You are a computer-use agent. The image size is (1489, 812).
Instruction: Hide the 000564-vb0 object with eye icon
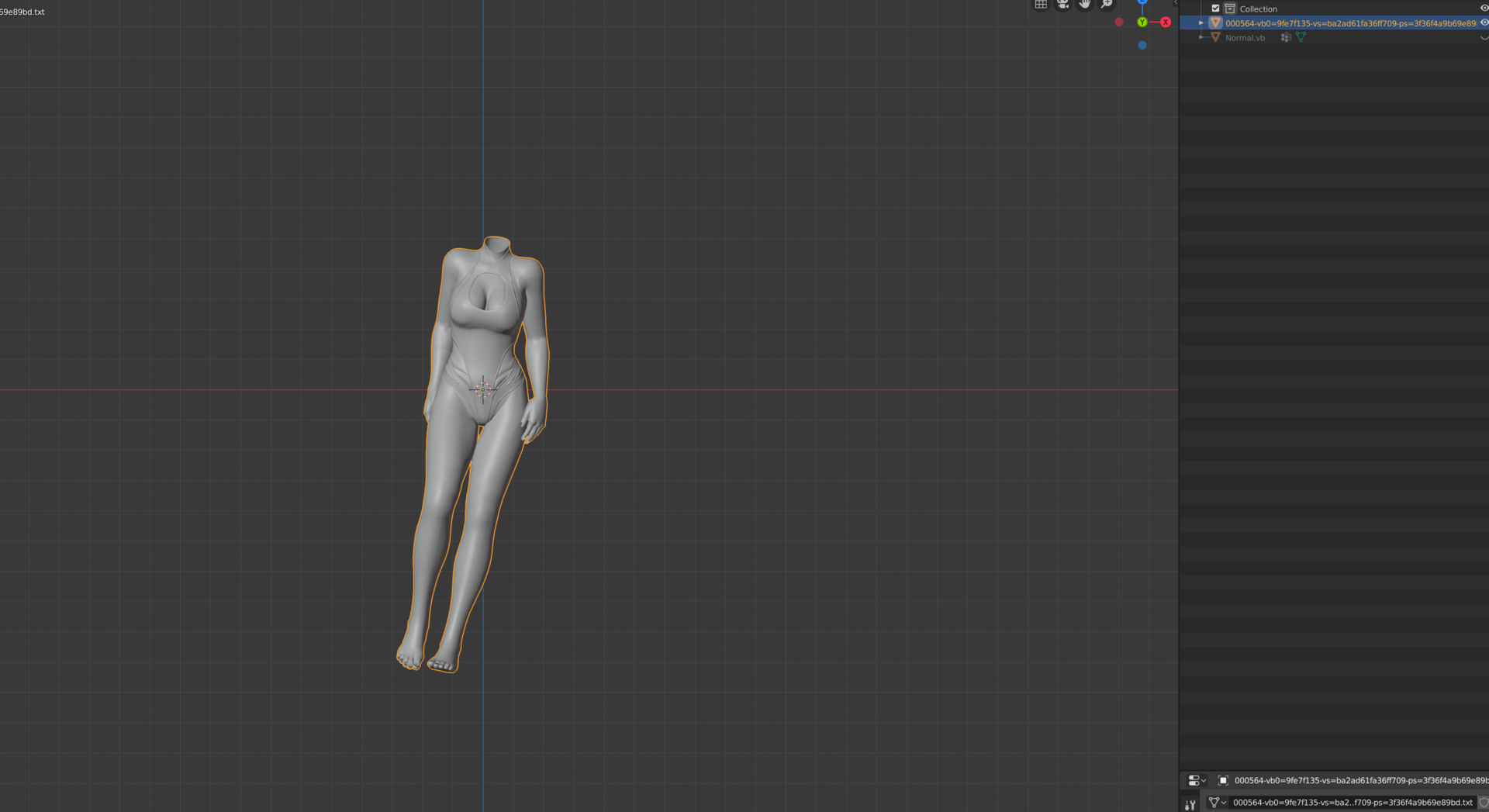click(x=1484, y=23)
